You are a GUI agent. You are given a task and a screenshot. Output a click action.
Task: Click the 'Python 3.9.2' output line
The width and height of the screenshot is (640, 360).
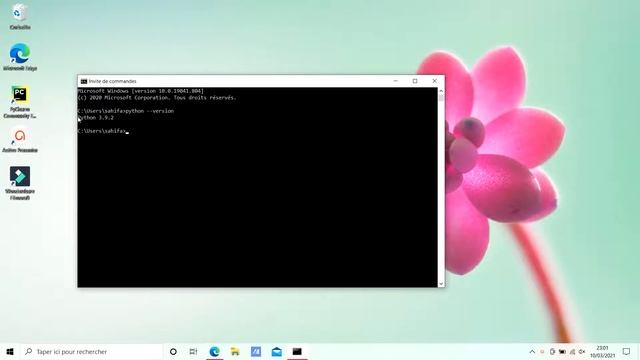click(x=96, y=118)
